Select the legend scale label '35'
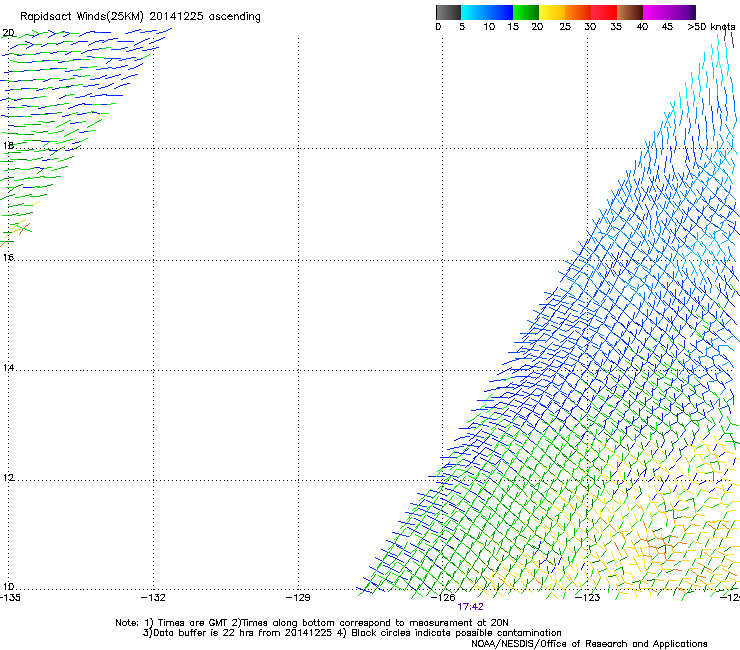 [x=616, y=27]
